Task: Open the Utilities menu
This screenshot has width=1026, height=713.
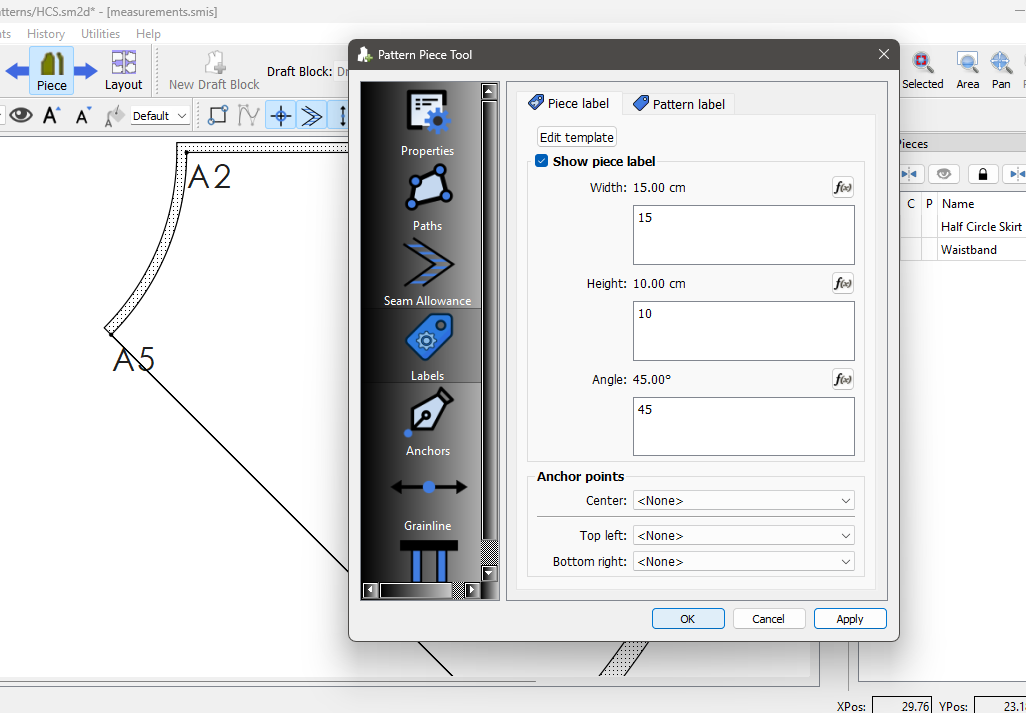Action: click(x=100, y=34)
